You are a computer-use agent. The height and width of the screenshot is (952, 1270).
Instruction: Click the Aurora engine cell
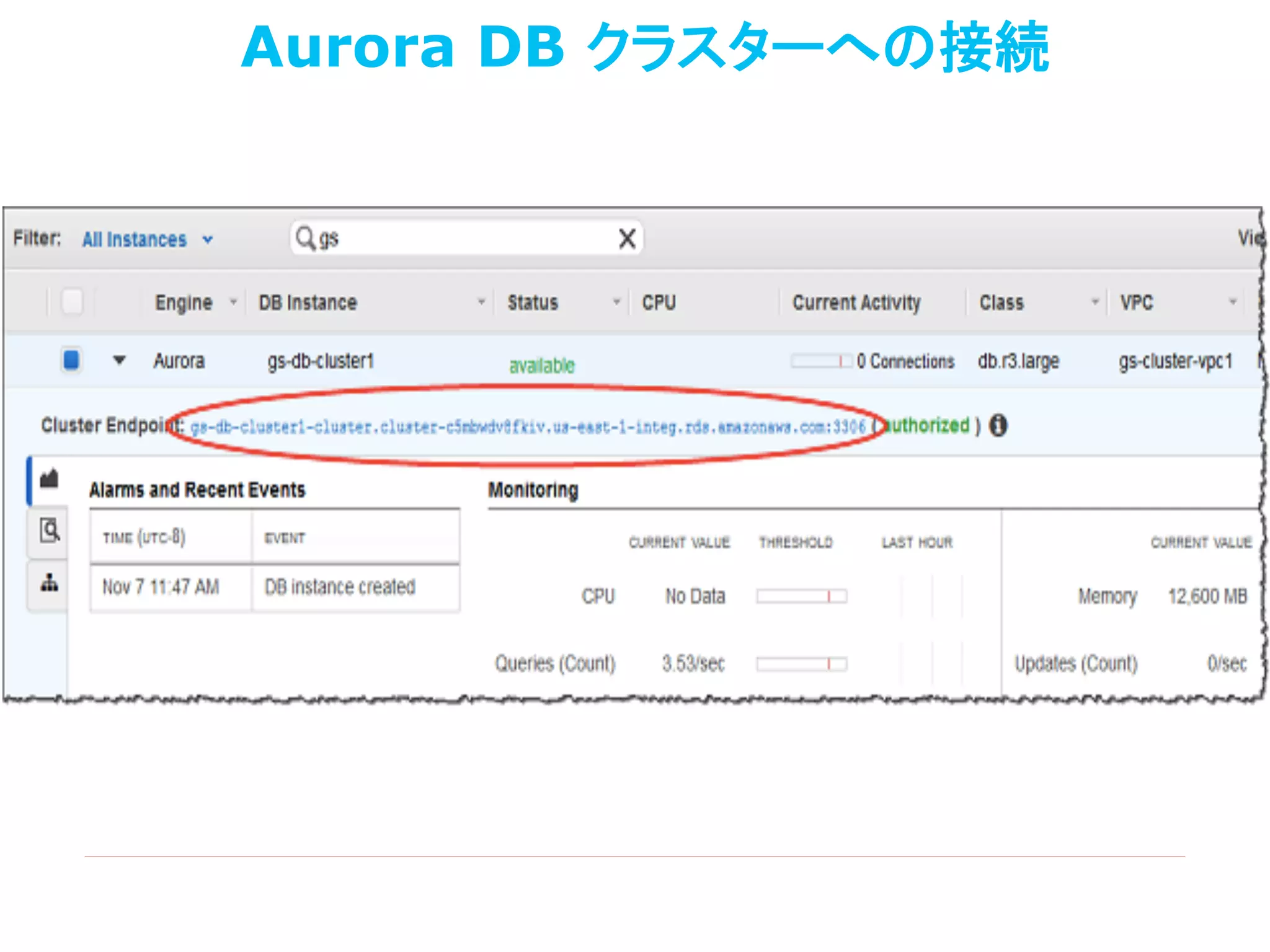tap(179, 361)
